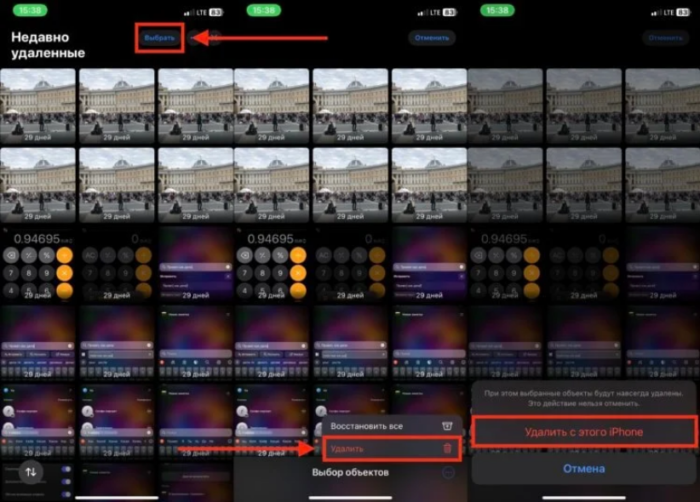The width and height of the screenshot is (700, 502).
Task: Tap the trash icon beside "Удалить"
Action: pos(446,449)
